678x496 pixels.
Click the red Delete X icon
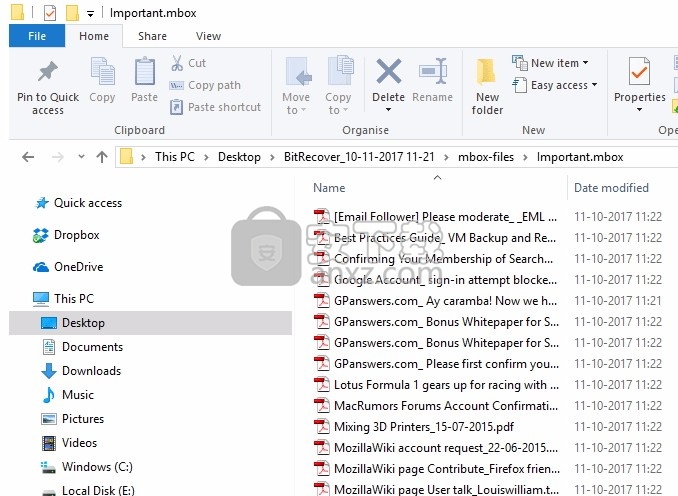[x=388, y=72]
